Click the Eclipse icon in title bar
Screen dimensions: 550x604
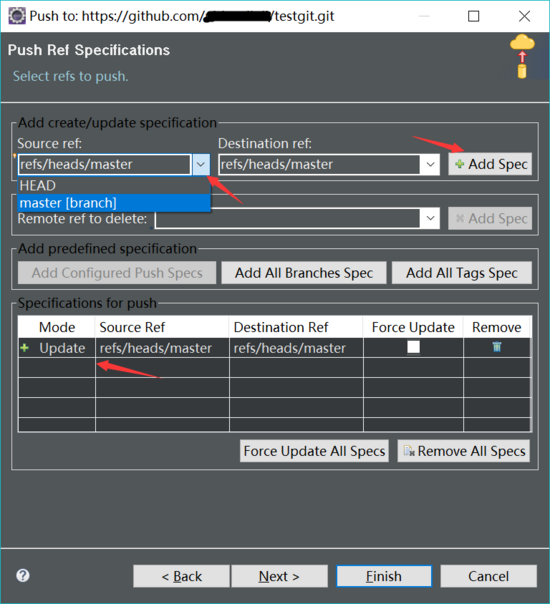[17, 16]
